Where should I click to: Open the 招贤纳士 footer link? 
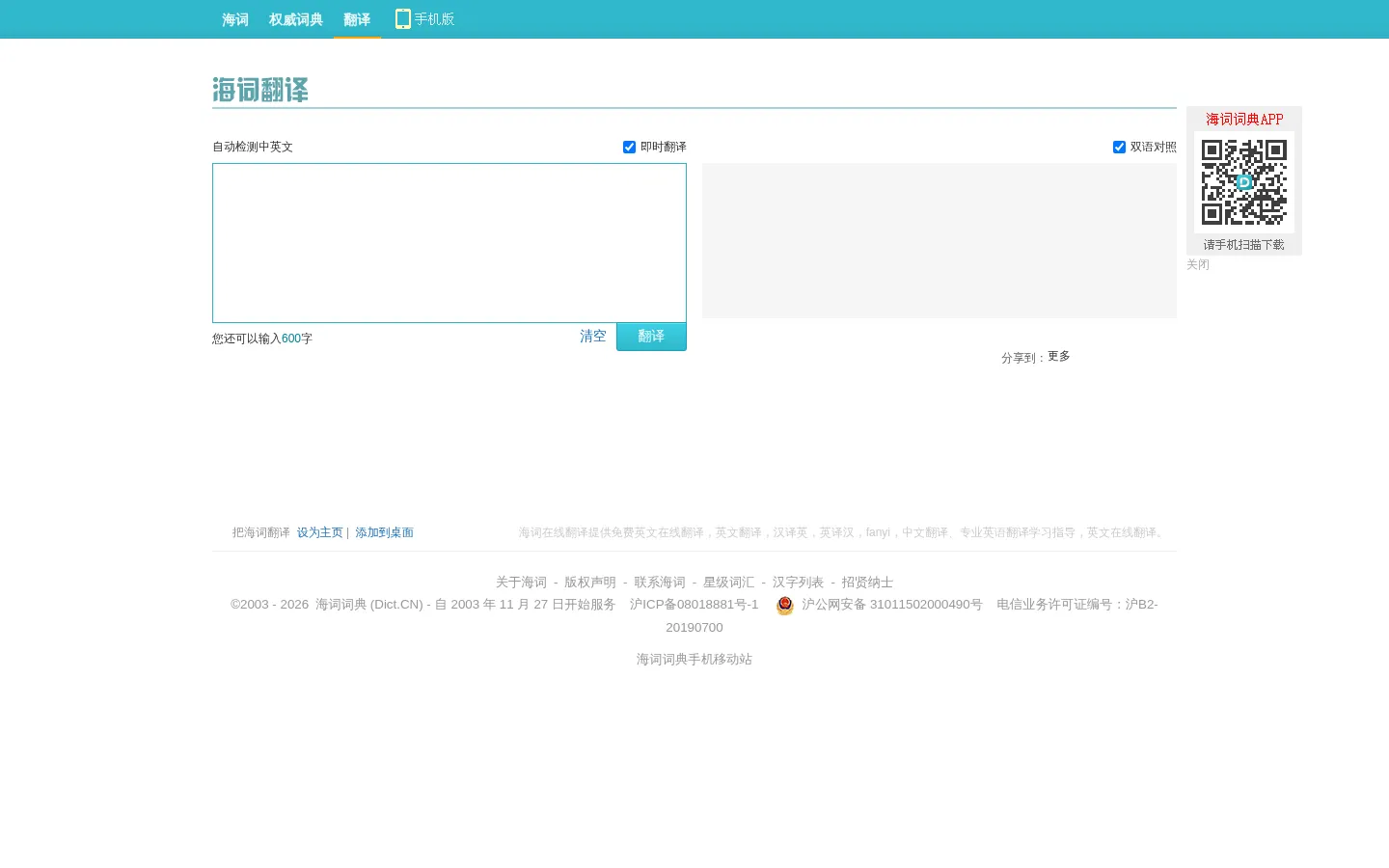(867, 582)
